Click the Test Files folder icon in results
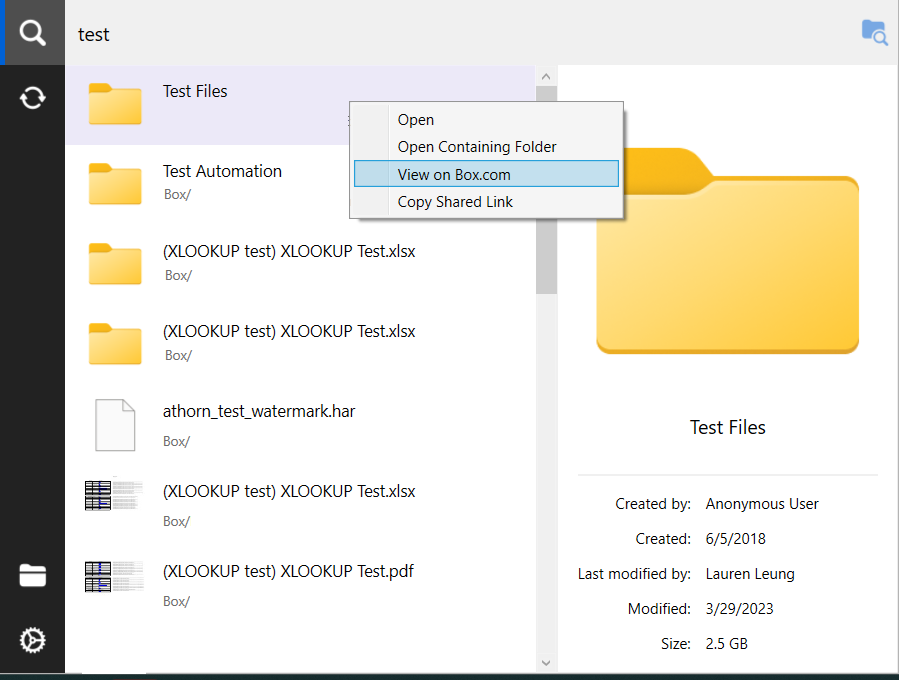 tap(114, 104)
